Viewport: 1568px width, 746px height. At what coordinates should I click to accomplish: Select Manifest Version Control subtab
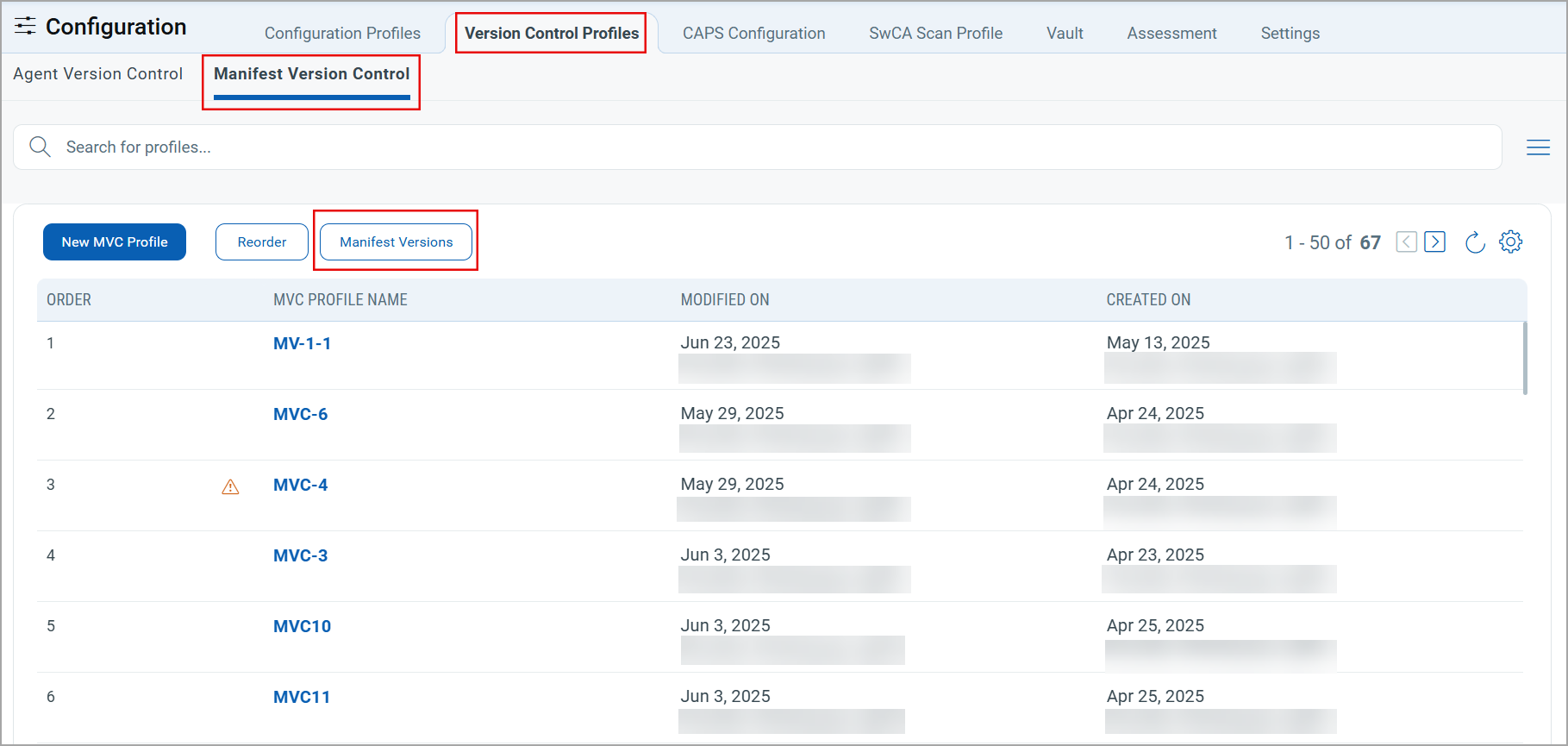(311, 74)
